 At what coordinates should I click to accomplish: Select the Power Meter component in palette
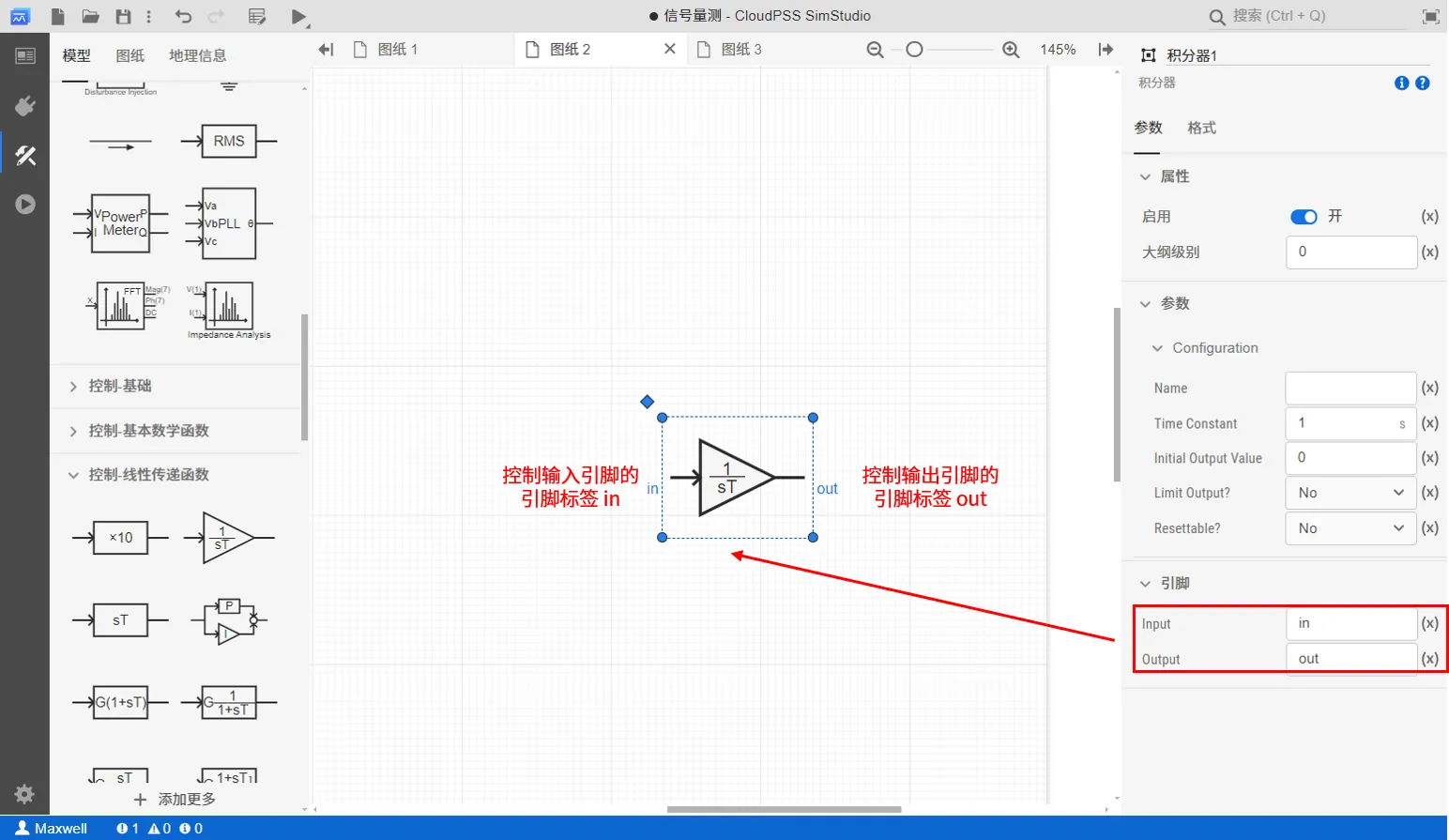(120, 223)
